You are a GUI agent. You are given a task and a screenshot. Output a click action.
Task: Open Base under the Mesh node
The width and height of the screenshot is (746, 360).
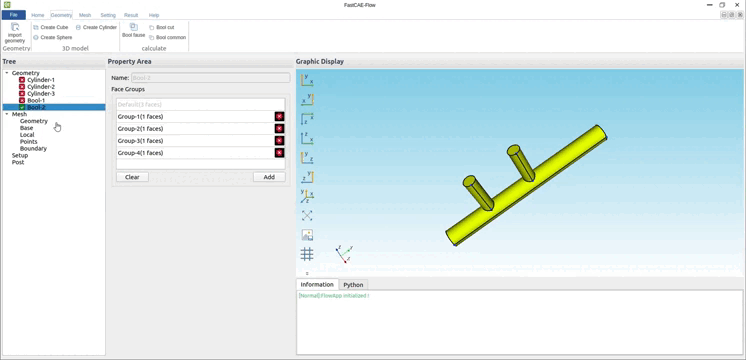[x=27, y=128]
